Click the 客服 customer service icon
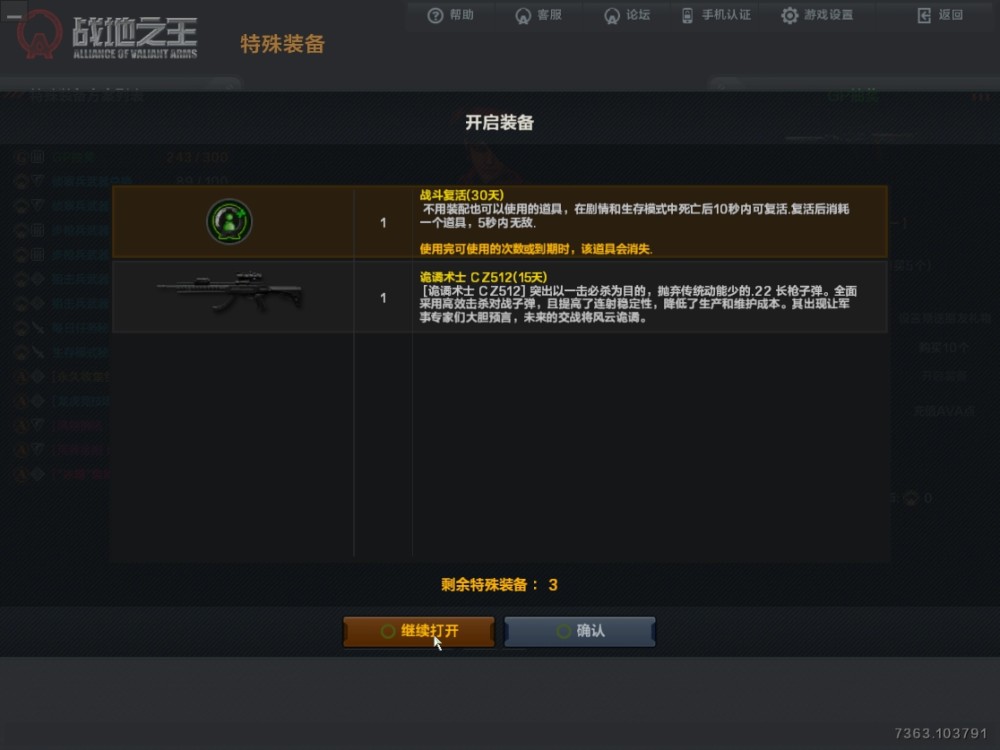 click(523, 15)
